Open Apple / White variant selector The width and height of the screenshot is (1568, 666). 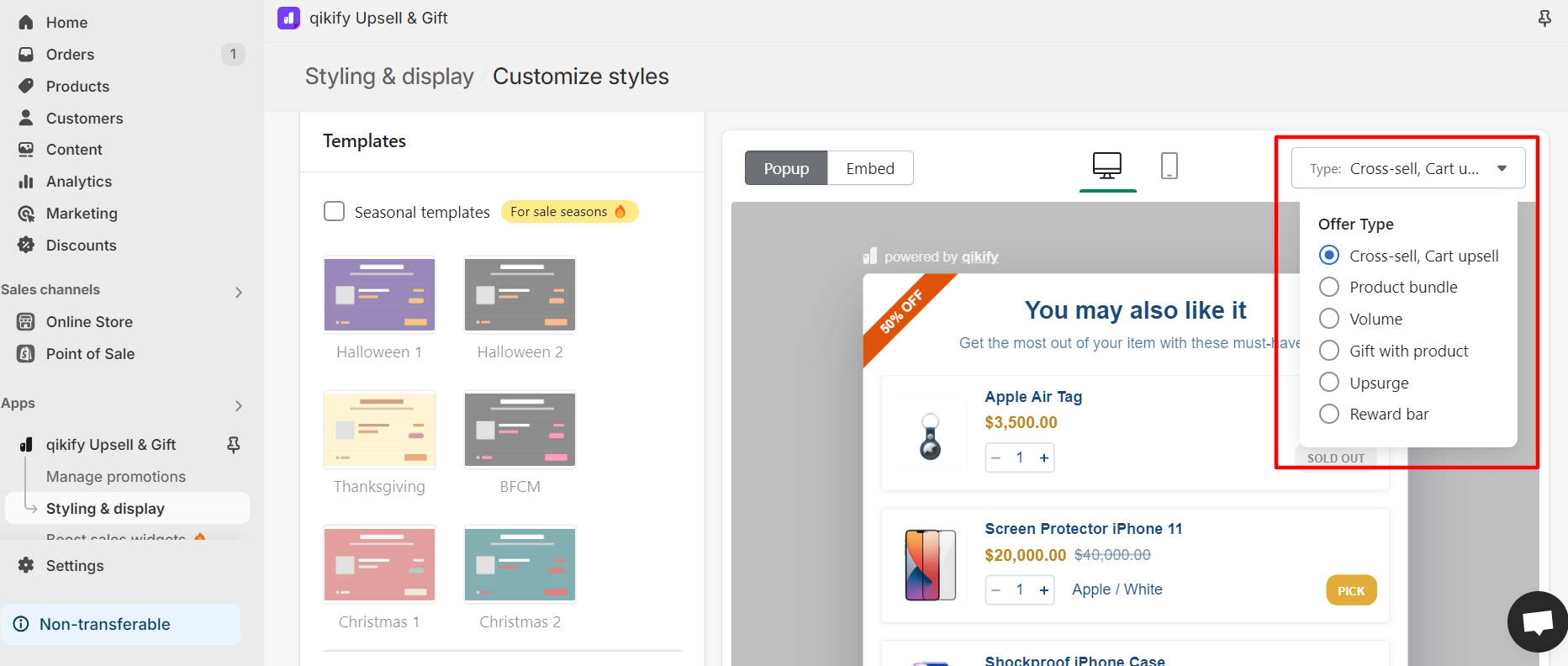click(x=1117, y=589)
